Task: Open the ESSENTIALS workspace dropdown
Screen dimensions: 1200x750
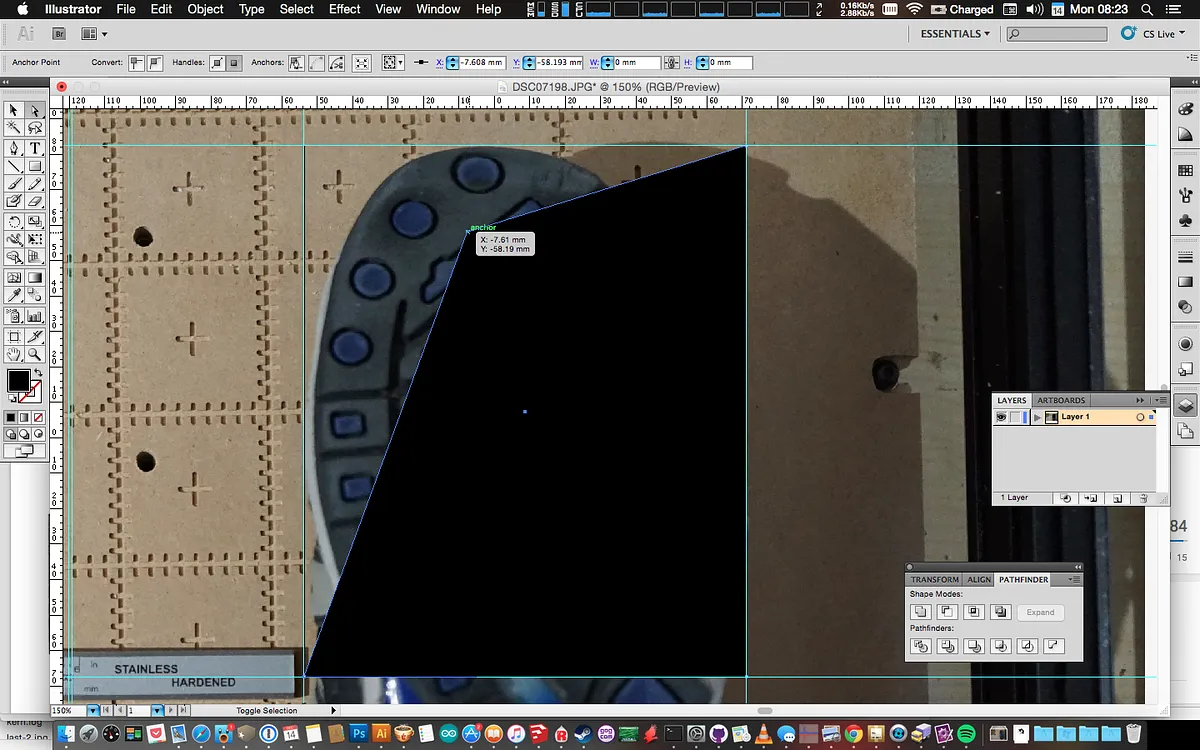Action: (954, 34)
